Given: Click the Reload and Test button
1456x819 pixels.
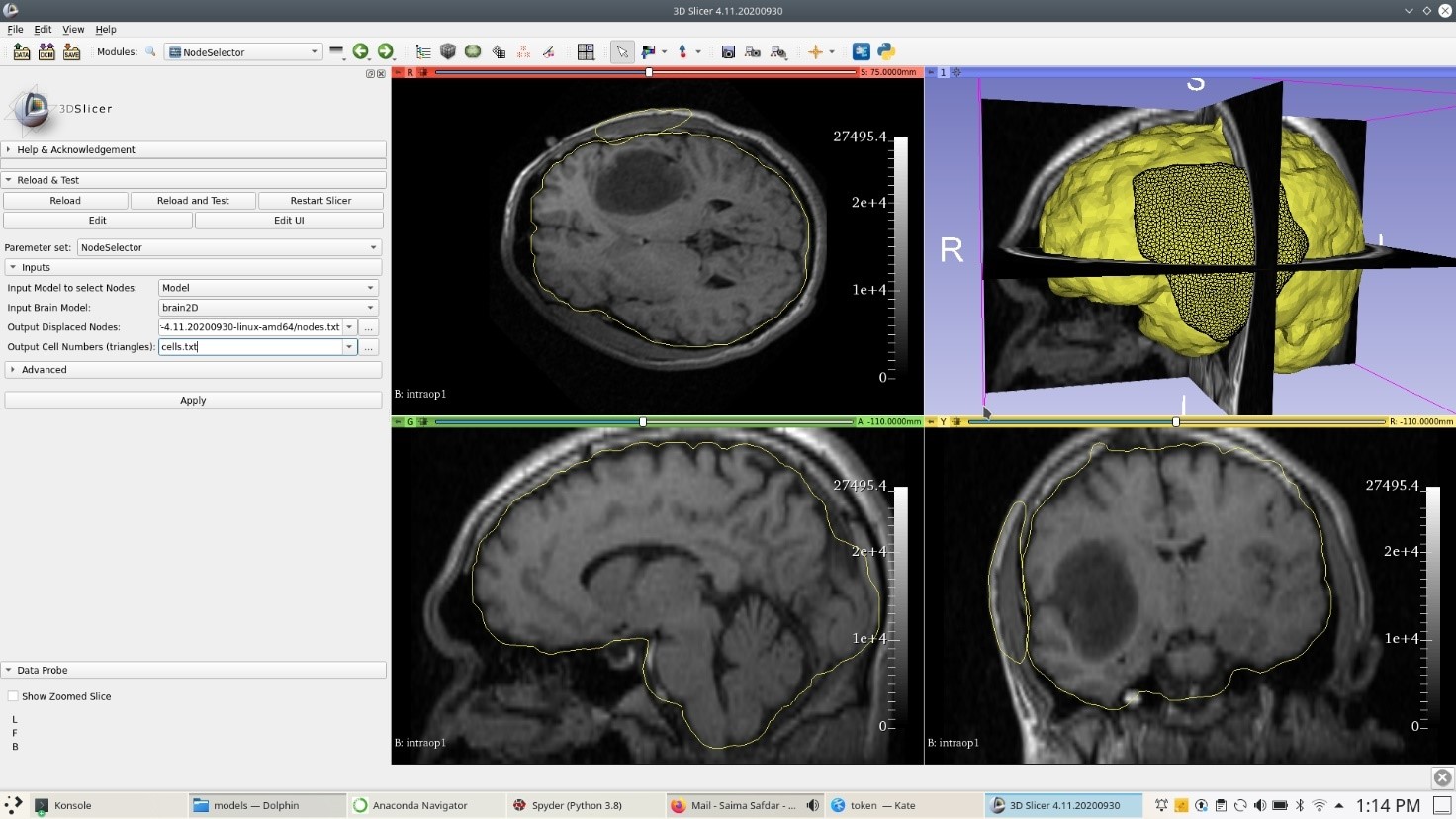Looking at the screenshot, I should coord(193,201).
